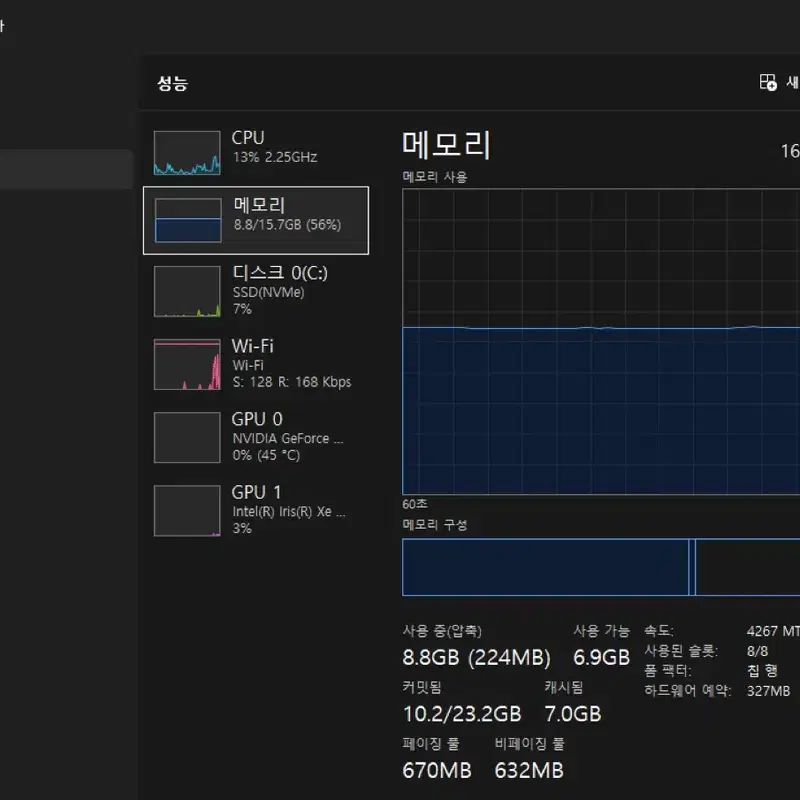Click the 0% (45 °C) GPU reading
This screenshot has width=800, height=800.
pos(266,455)
